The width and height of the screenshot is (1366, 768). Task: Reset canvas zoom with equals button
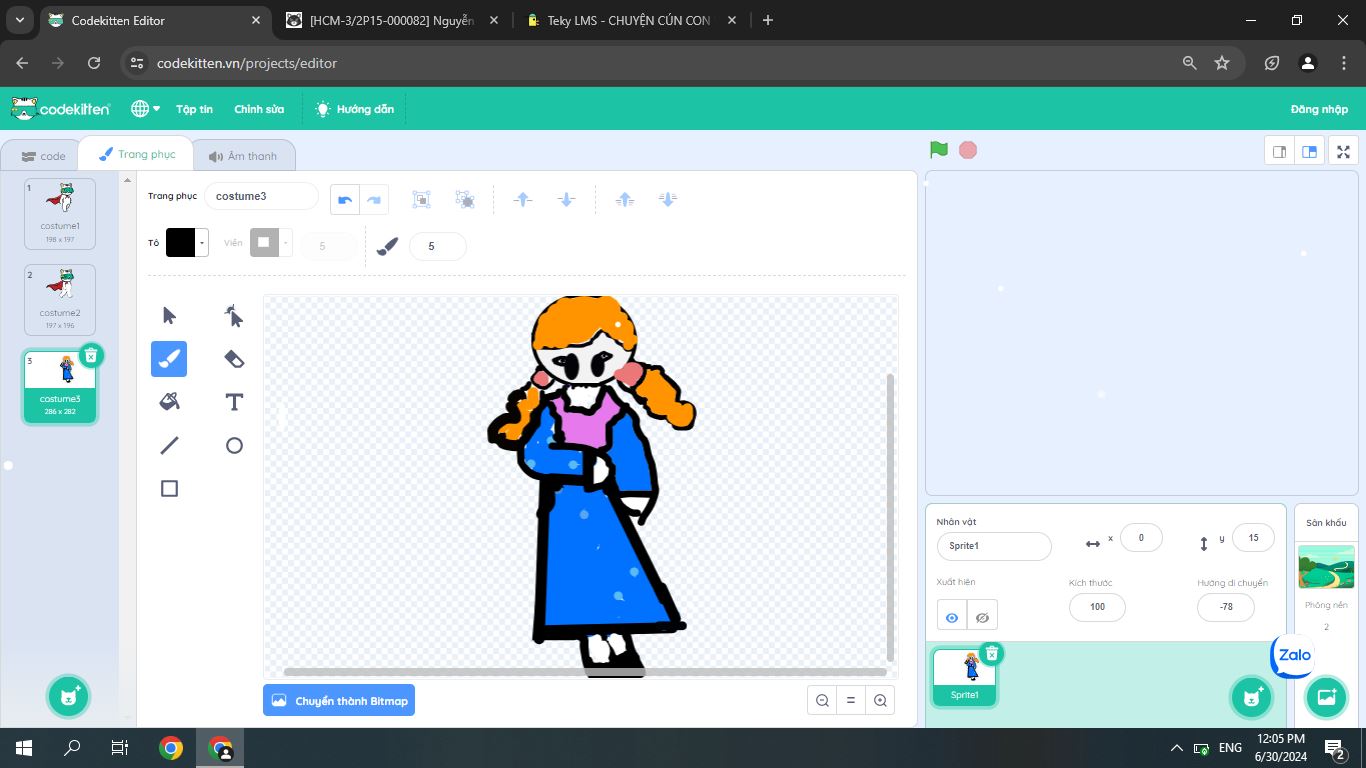click(851, 701)
